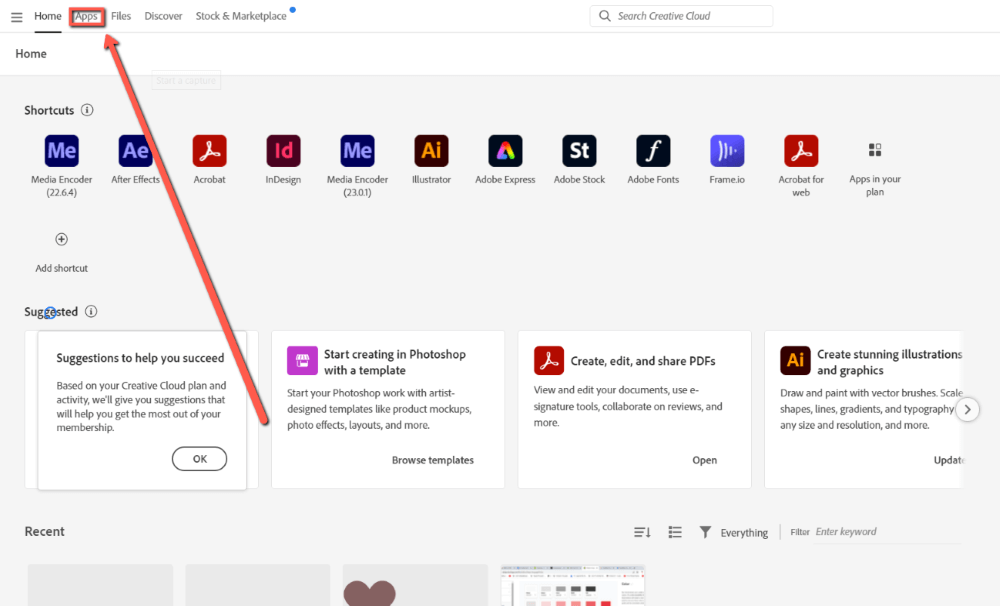
Task: Switch to the Home tab
Action: point(48,16)
